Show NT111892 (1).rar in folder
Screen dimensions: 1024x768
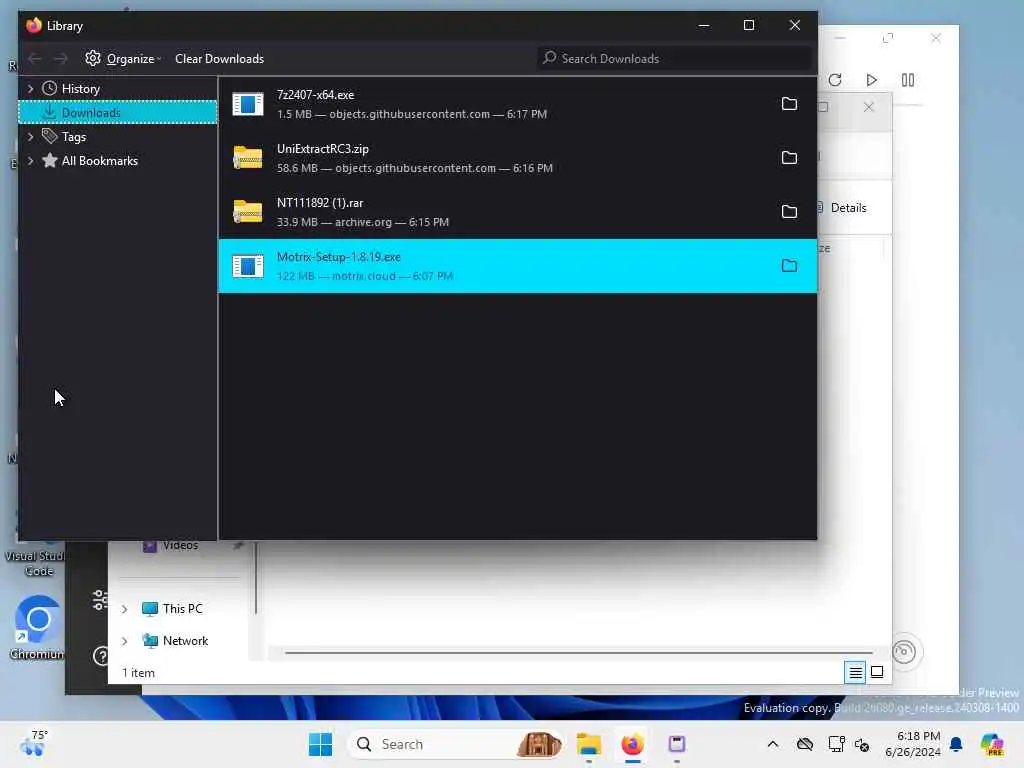pyautogui.click(x=789, y=212)
